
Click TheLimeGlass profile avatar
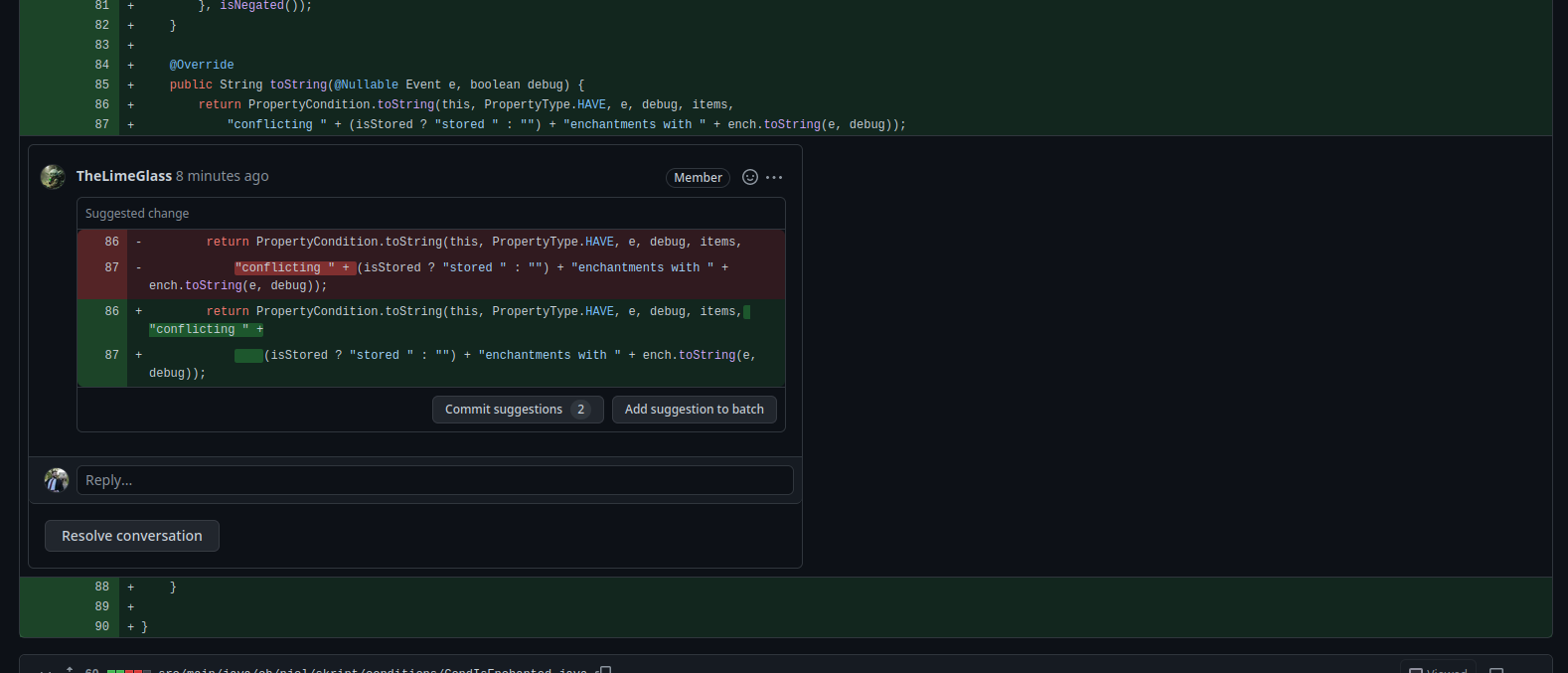53,177
